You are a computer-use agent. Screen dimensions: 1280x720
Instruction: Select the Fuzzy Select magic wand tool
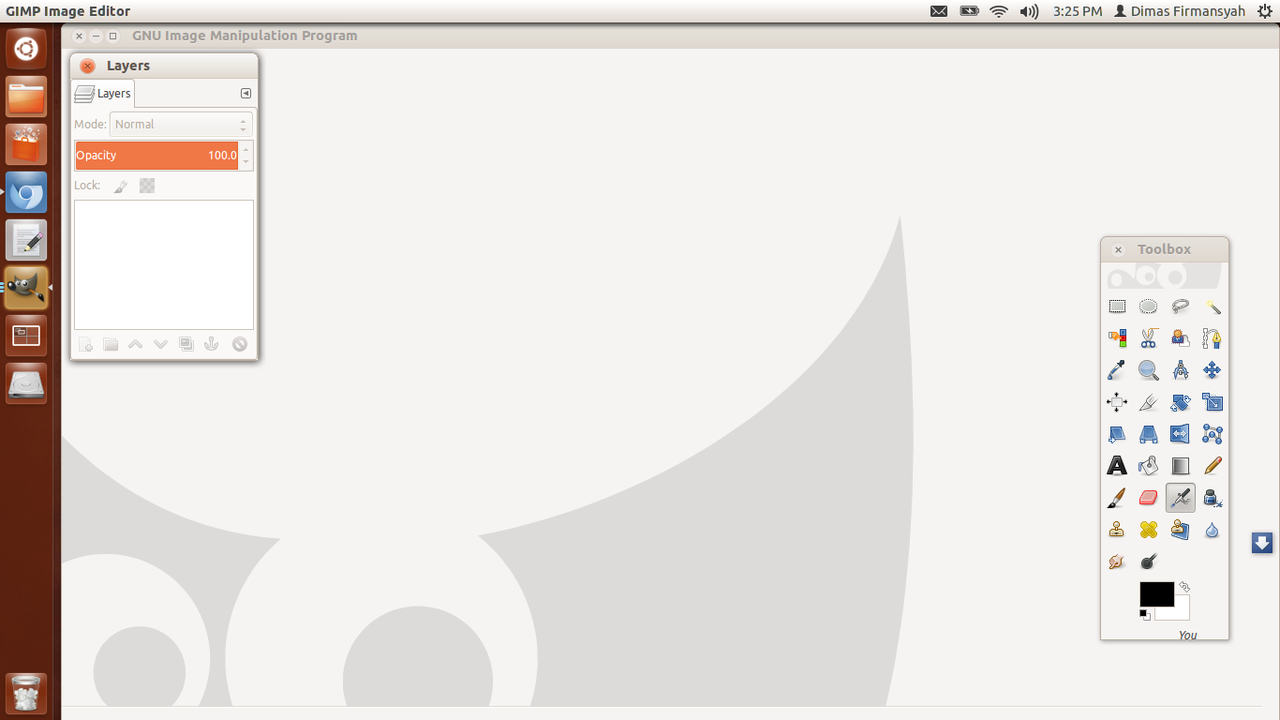click(x=1212, y=307)
